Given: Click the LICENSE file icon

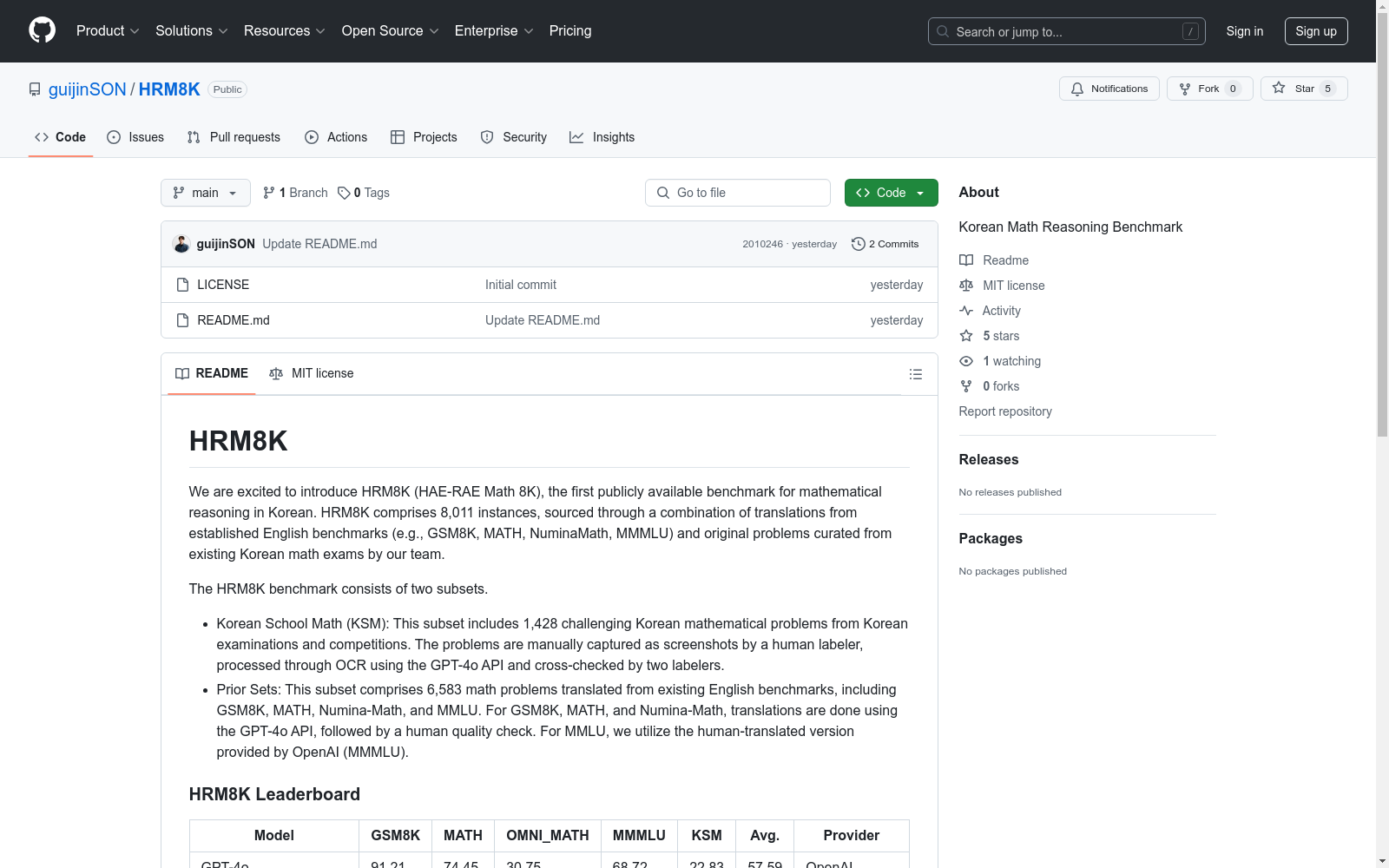Looking at the screenshot, I should [182, 285].
